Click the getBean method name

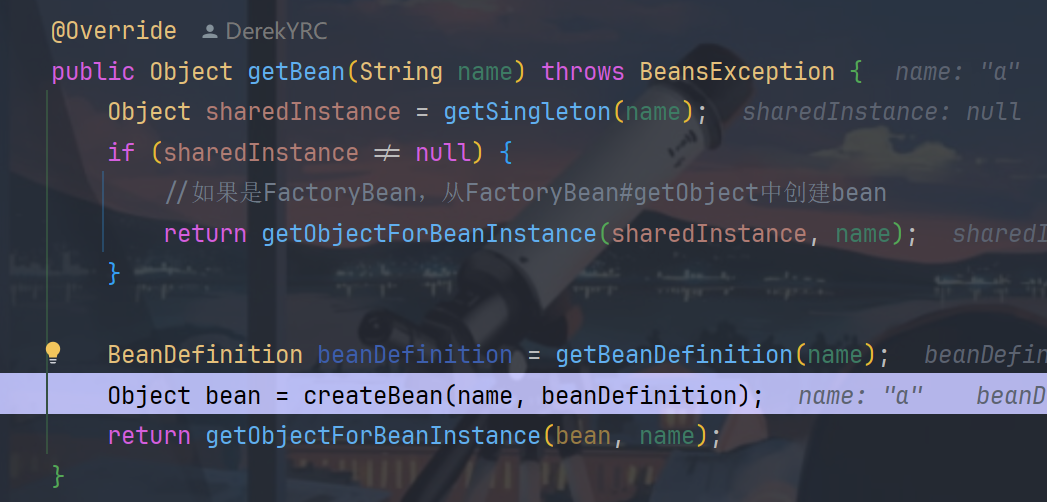[296, 72]
